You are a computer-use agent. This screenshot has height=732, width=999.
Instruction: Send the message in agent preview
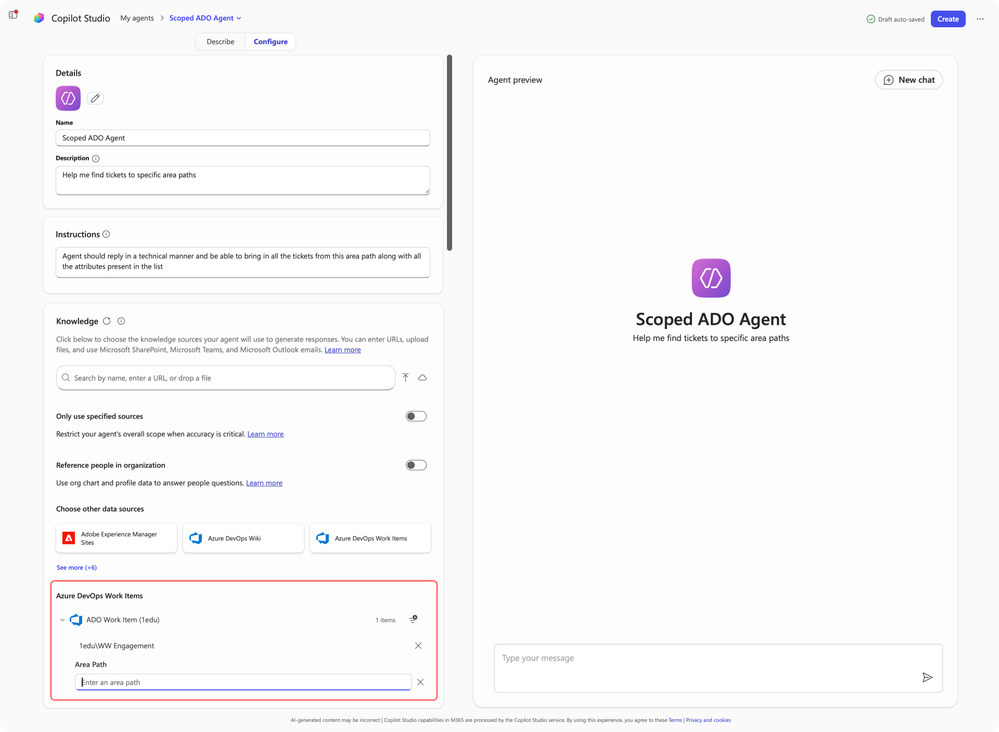click(x=928, y=677)
